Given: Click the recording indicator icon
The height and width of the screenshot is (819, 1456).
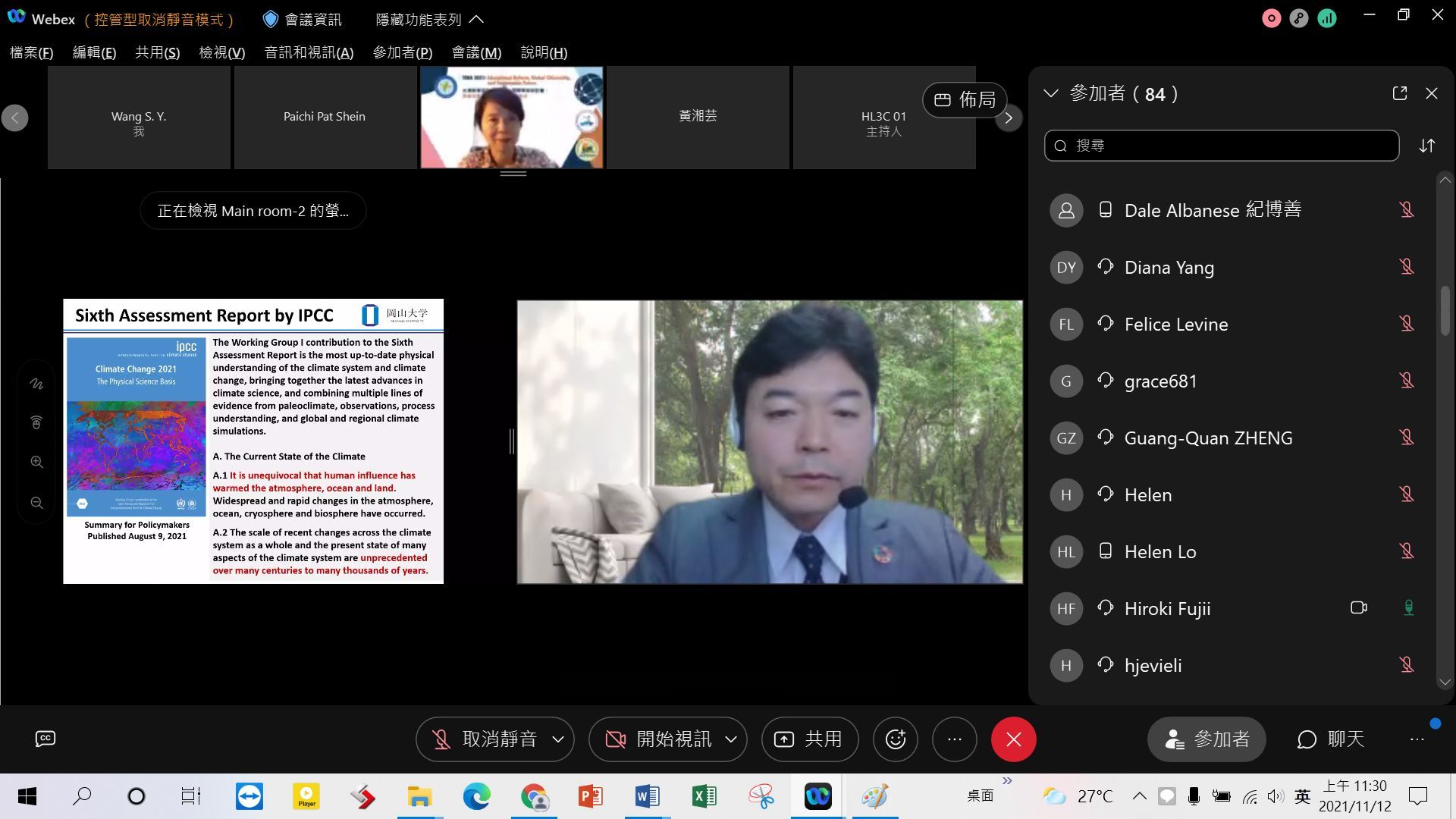Looking at the screenshot, I should click(x=1272, y=19).
